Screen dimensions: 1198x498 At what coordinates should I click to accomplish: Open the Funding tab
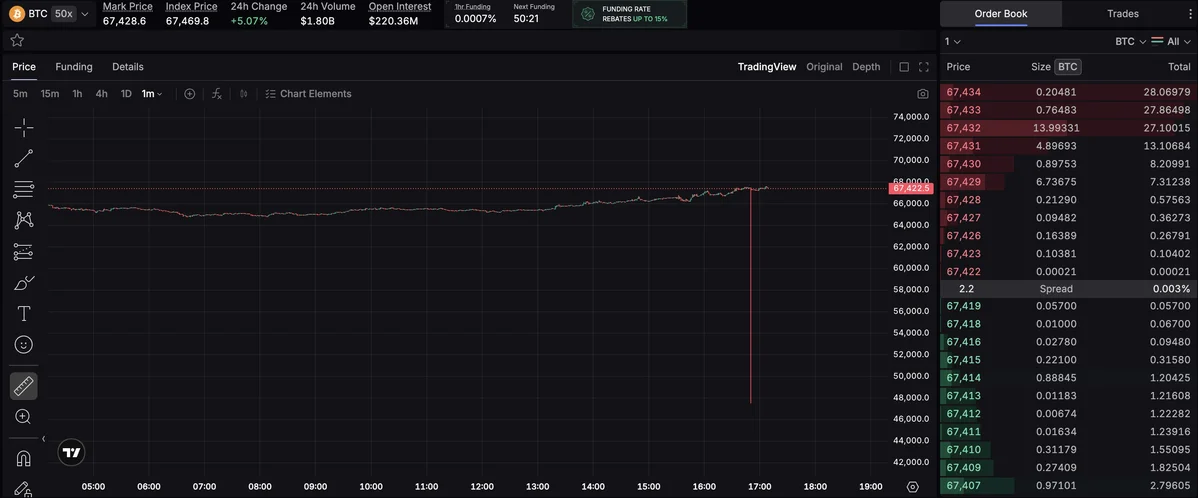point(74,67)
